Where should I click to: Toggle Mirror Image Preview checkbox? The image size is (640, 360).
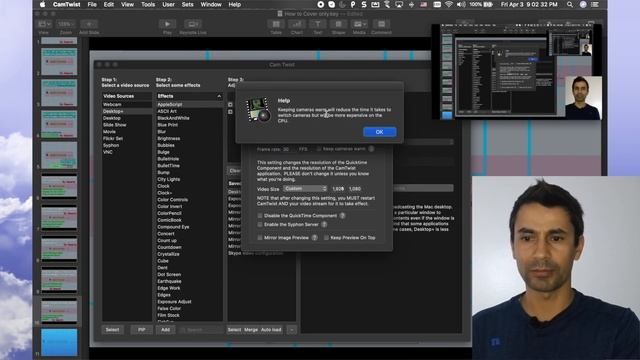tap(260, 238)
